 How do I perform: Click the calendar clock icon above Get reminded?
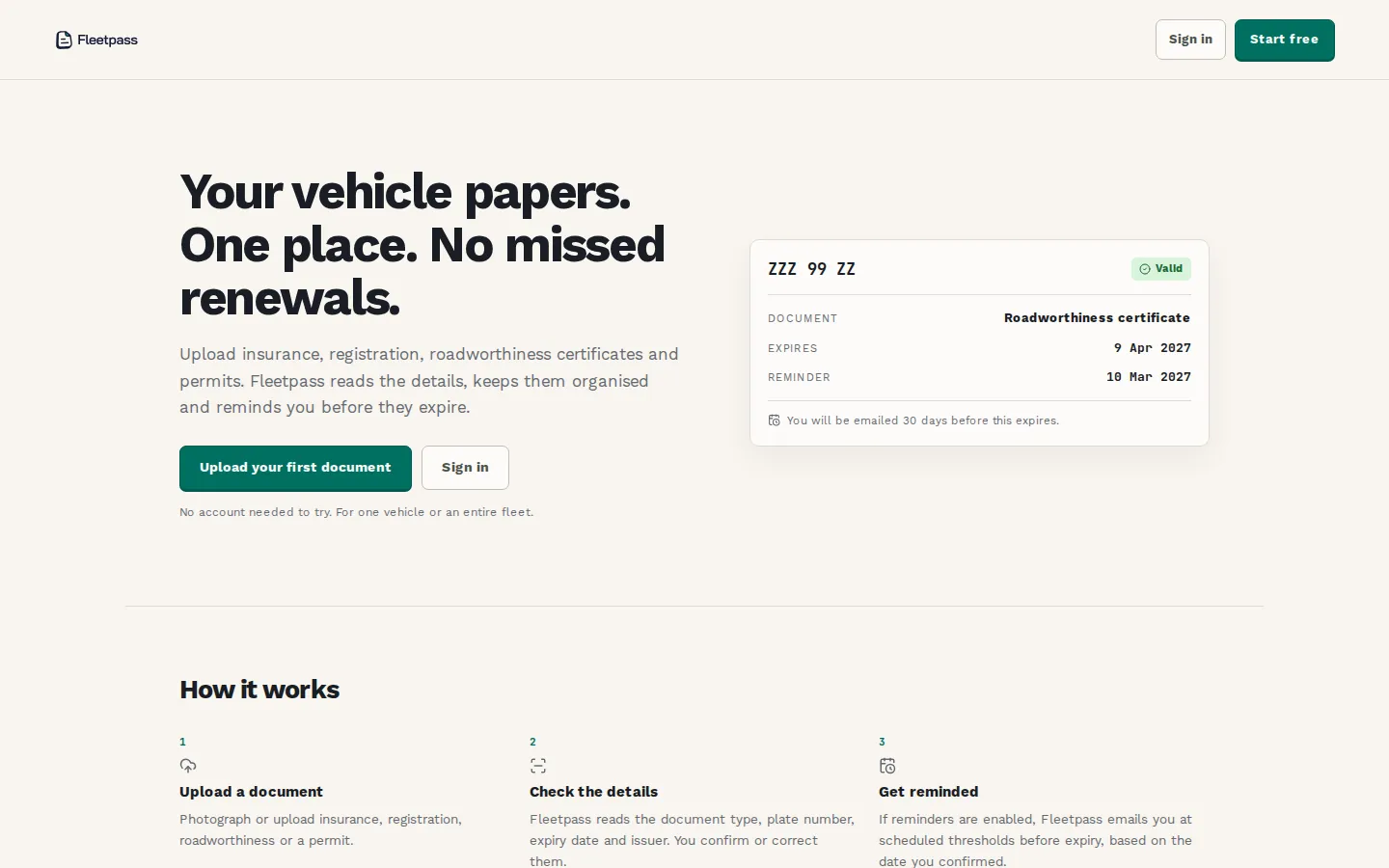[887, 766]
